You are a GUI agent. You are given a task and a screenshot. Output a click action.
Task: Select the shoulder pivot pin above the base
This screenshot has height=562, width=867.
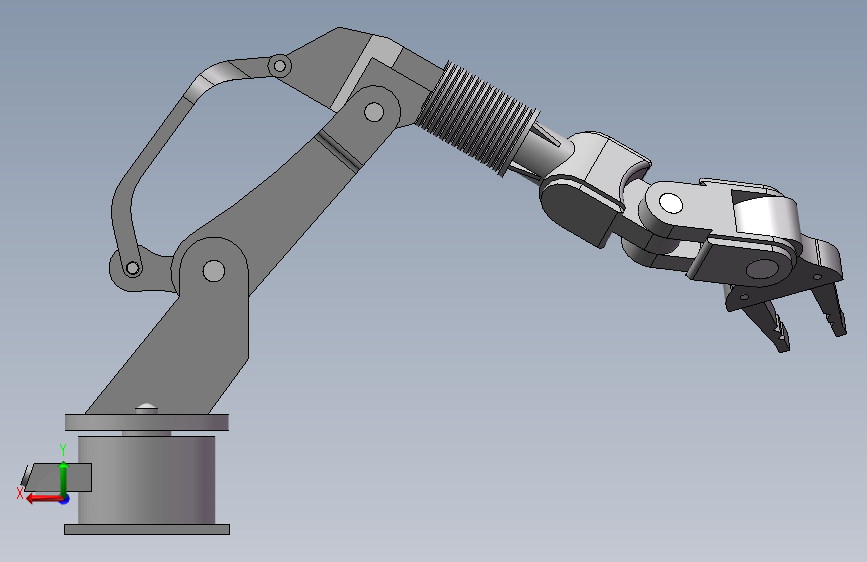[x=214, y=271]
